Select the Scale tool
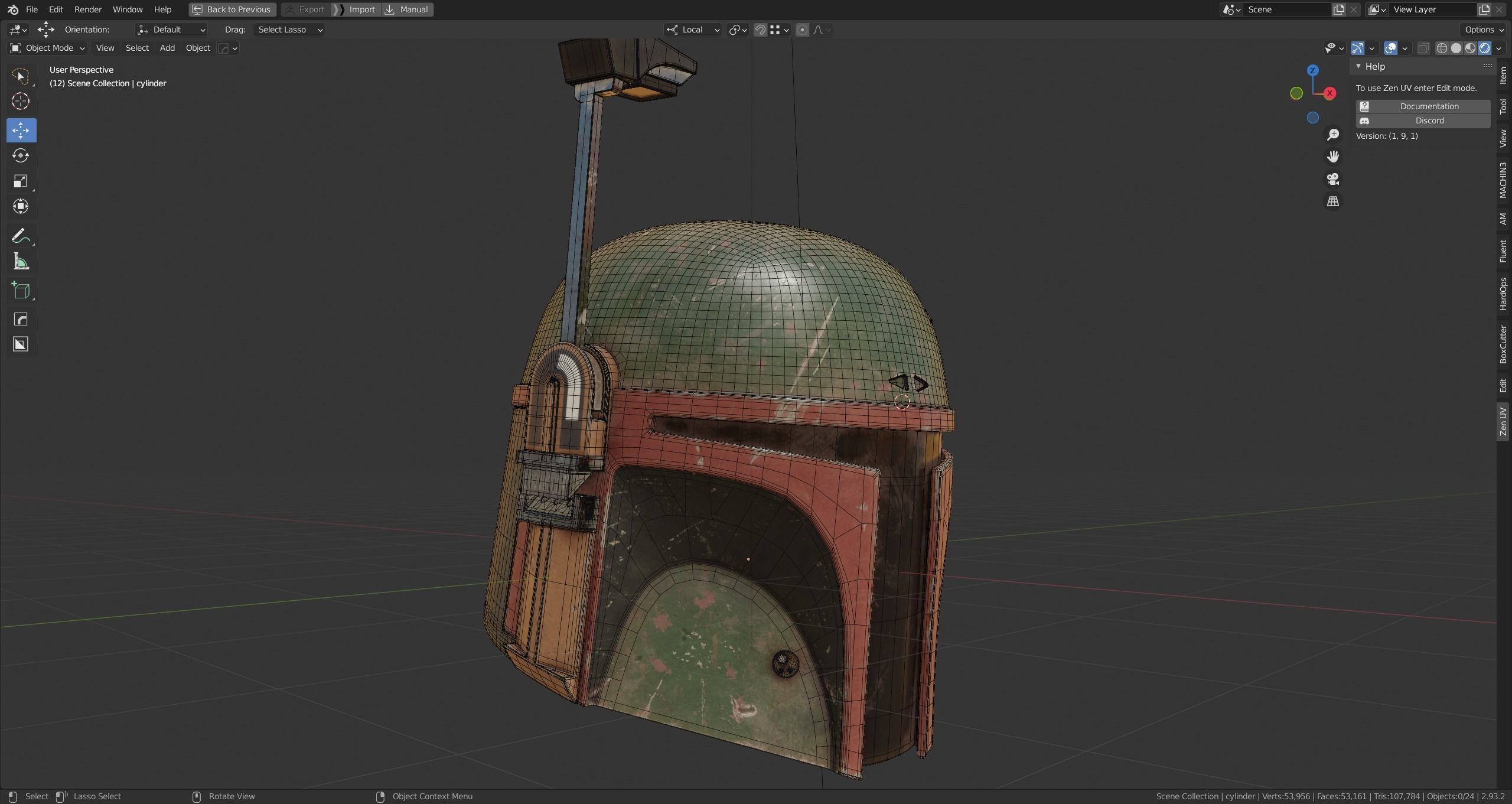The height and width of the screenshot is (804, 1512). (21, 181)
